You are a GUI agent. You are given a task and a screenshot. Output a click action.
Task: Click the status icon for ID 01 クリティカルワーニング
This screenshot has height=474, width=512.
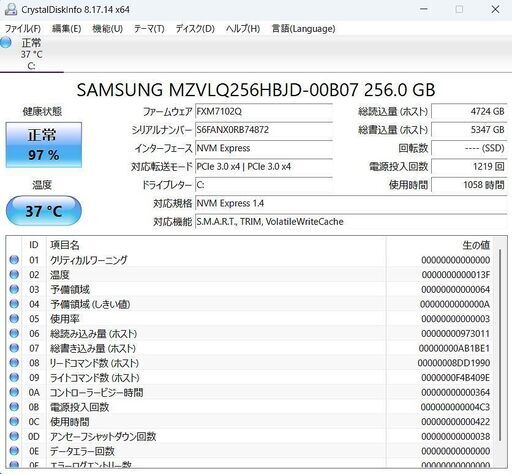14,260
